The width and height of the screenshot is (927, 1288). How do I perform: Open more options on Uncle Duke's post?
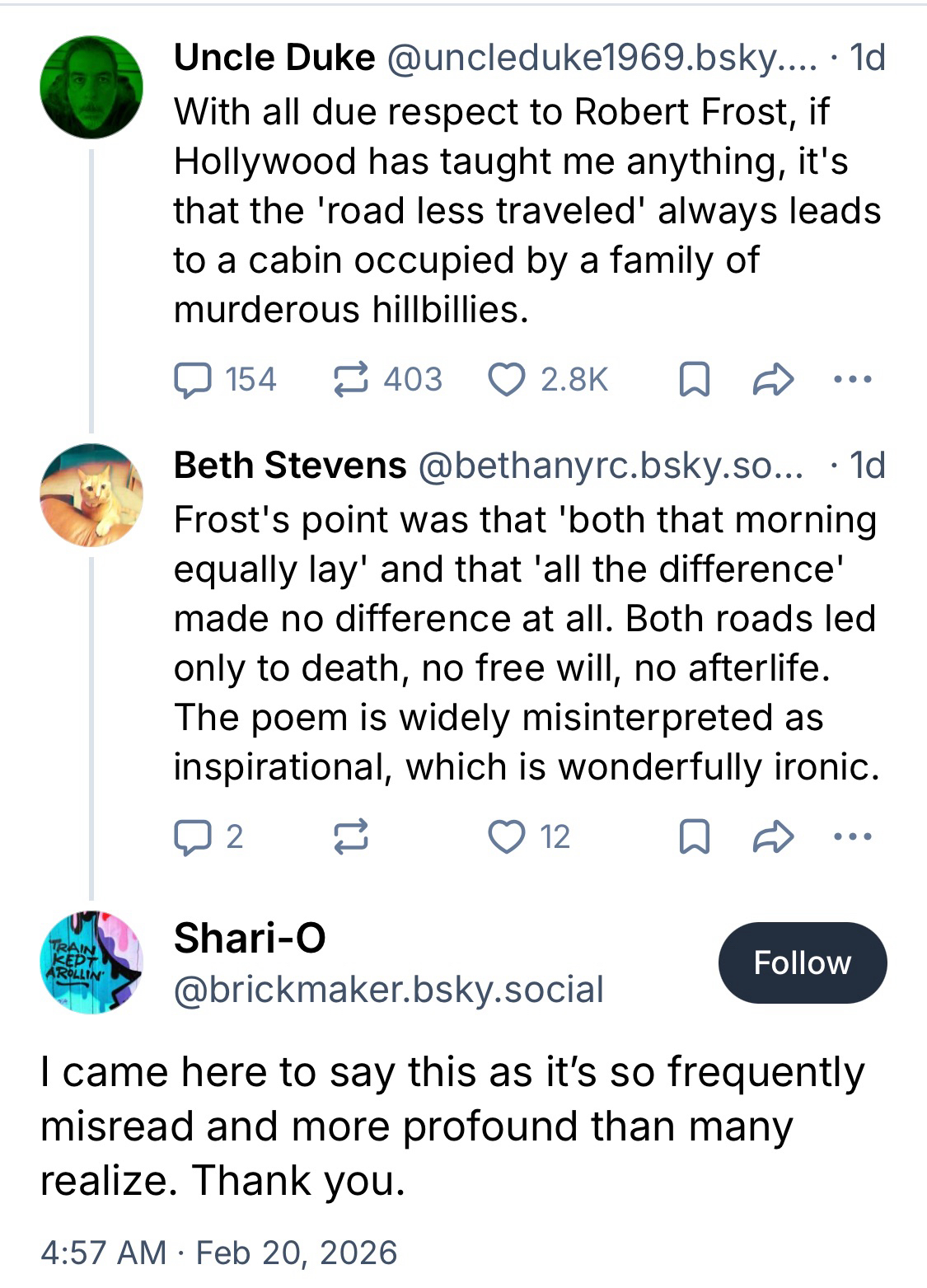point(852,380)
